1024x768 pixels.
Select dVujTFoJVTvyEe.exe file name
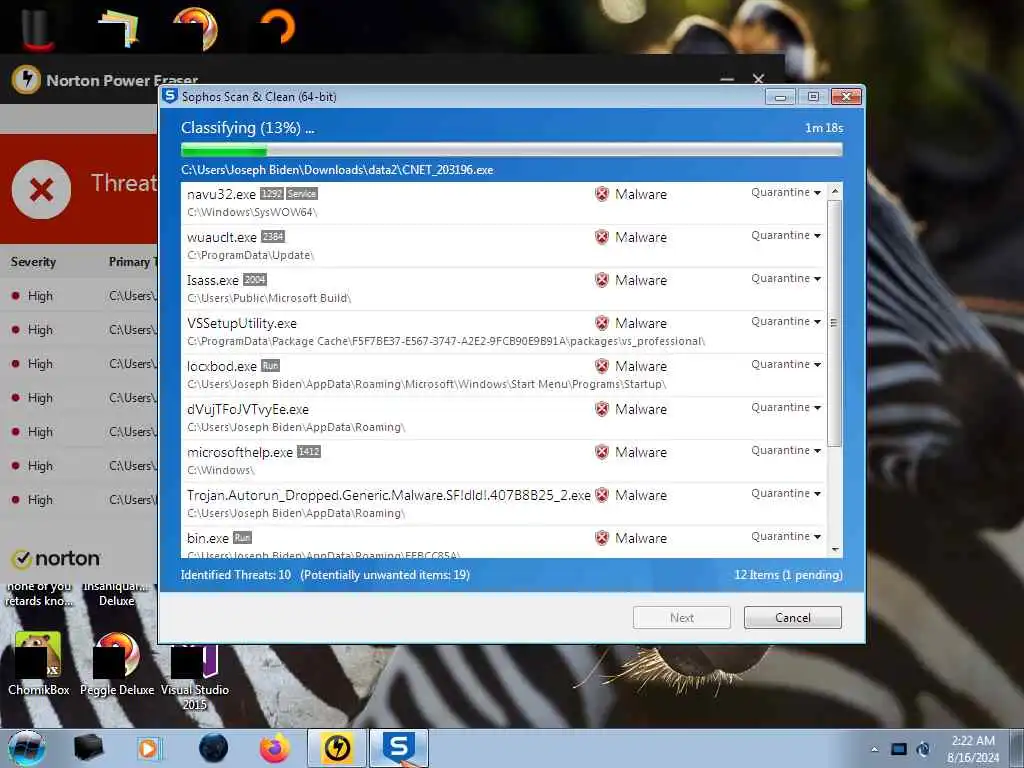[248, 409]
